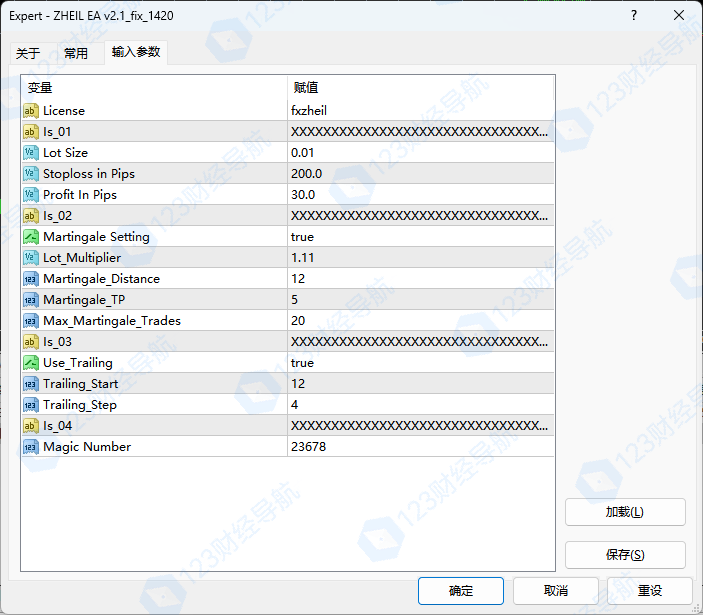
Task: Click the double-type icon beside Lot Size
Action: click(x=30, y=153)
